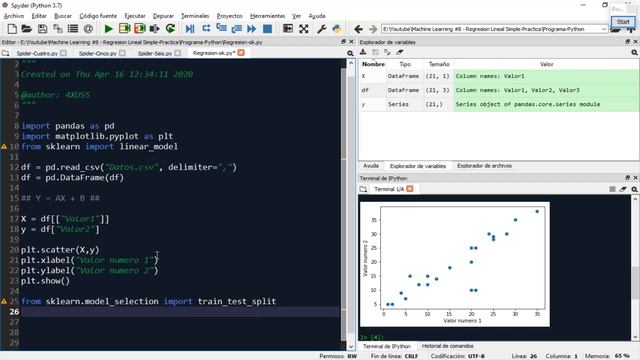Screen dimensions: 640x360
Task: Go back with left arrow icon
Action: pos(358,29)
